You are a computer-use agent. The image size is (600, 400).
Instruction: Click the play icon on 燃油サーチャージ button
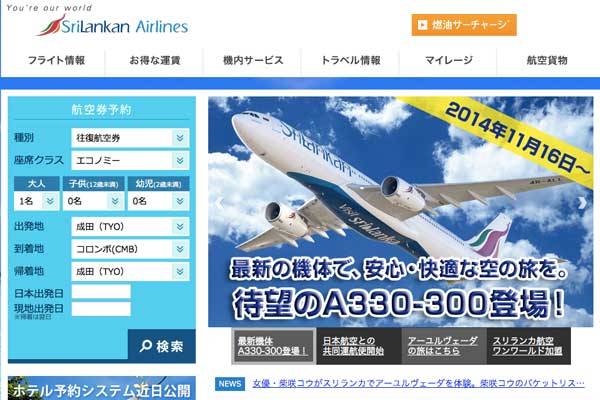pyautogui.click(x=422, y=25)
